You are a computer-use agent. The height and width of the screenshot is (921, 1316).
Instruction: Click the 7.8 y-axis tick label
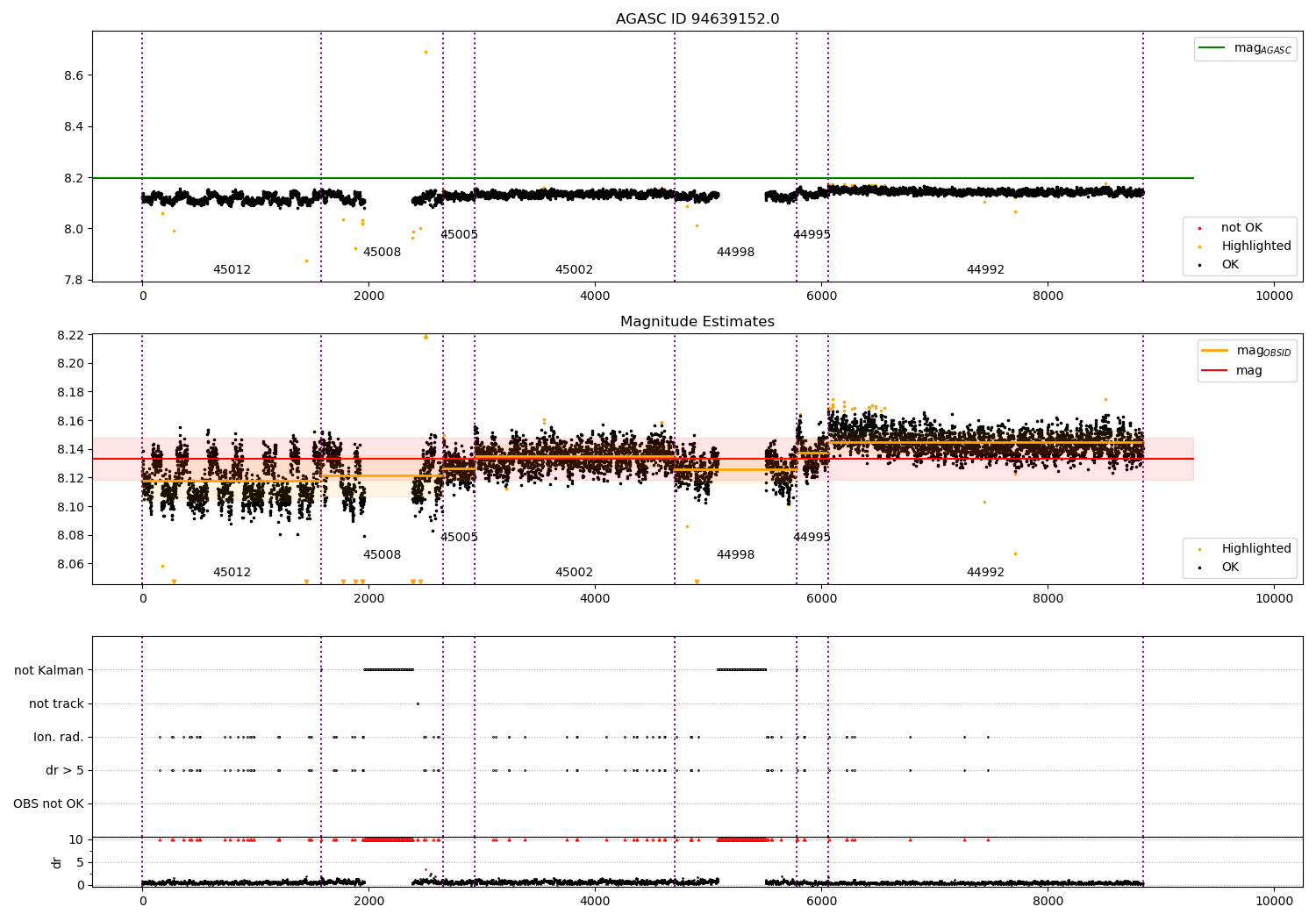(x=74, y=280)
